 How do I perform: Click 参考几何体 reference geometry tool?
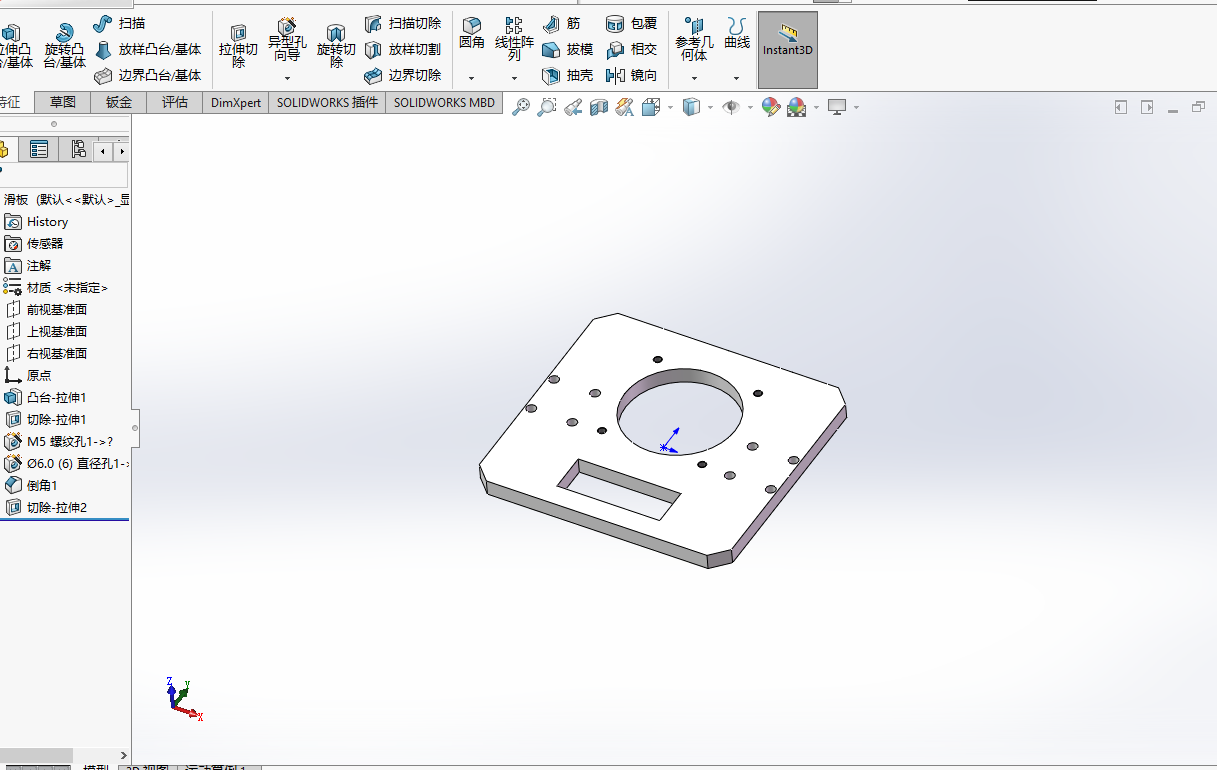(694, 38)
